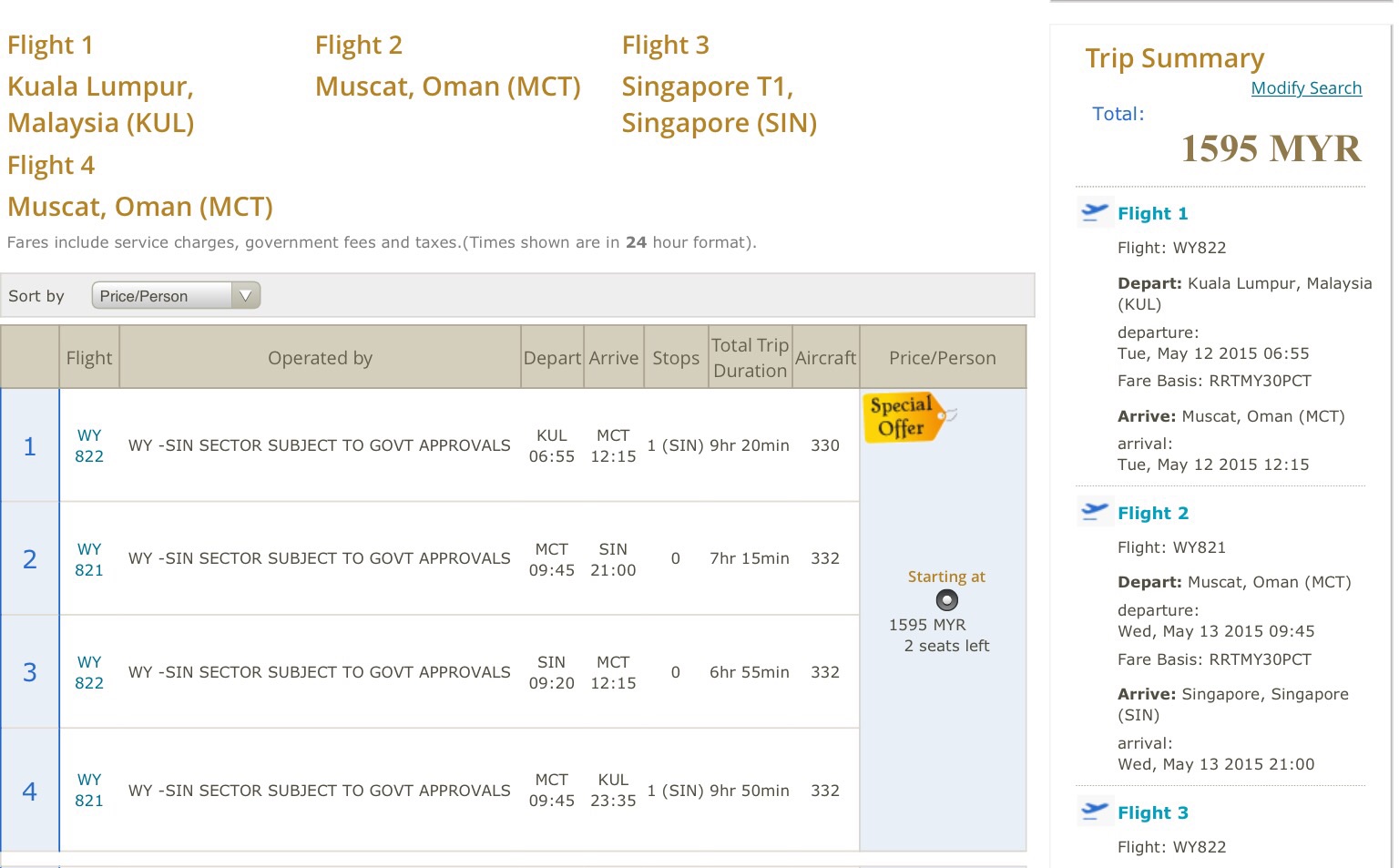Screen dimensions: 1399x868
Task: Open flight WY 822 link in row 3
Action: (89, 673)
